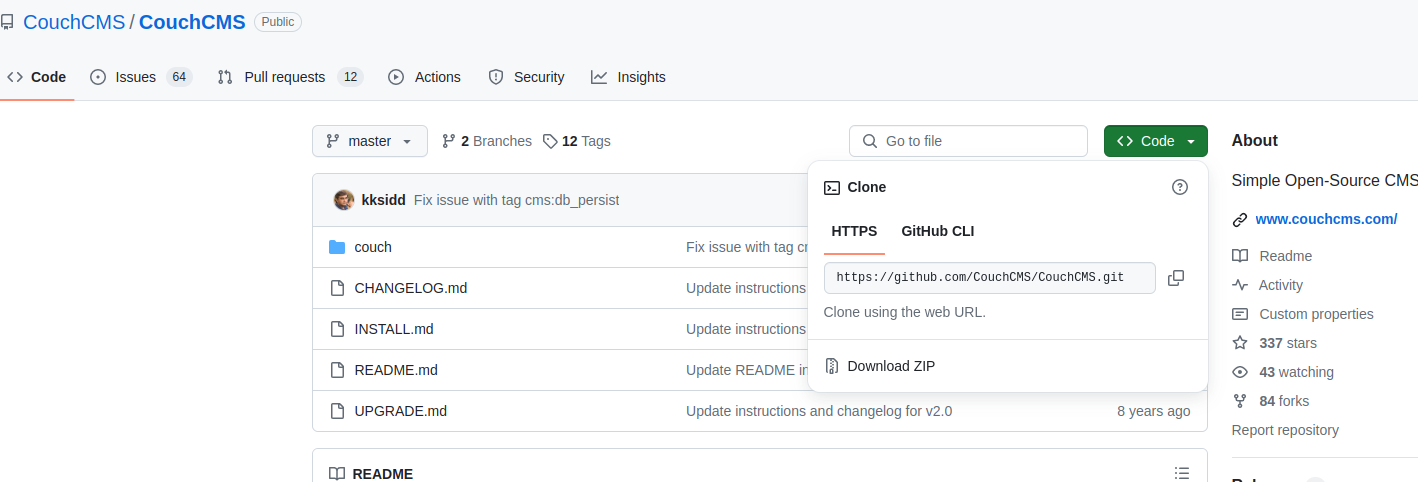Click the file icon beside INSTALL.md

337,329
